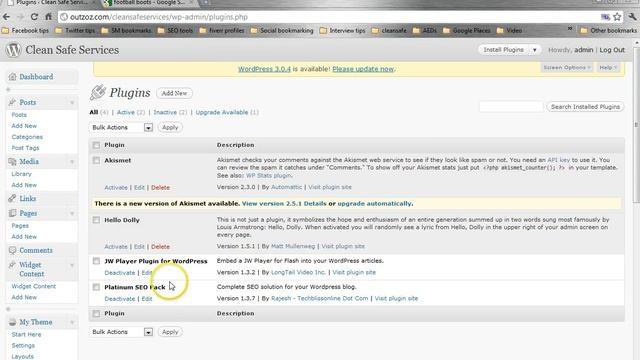This screenshot has width=640, height=360.
Task: Open the bottom Bulk Actions dropdown
Action: 121,332
